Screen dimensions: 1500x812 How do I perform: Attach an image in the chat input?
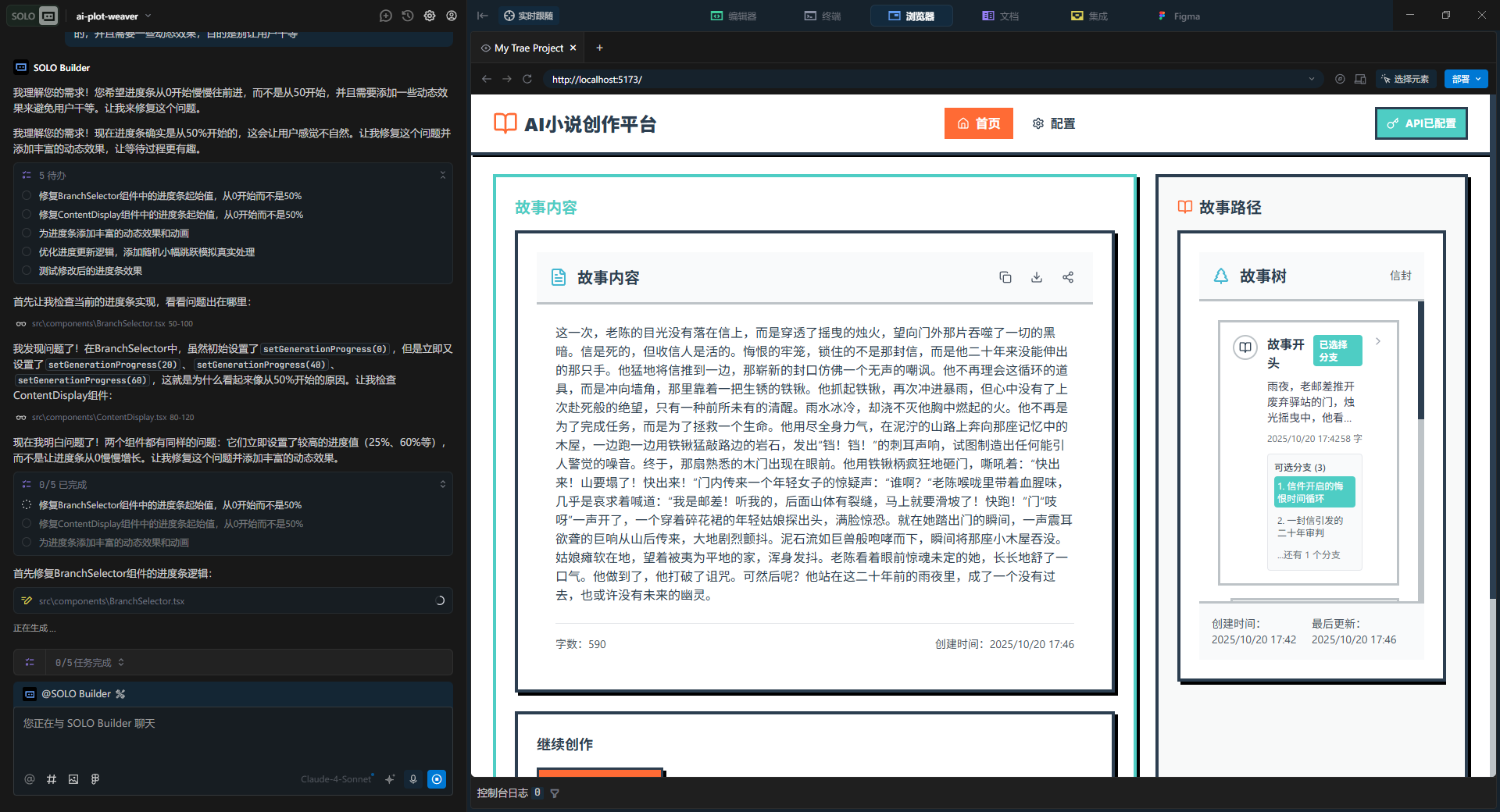(73, 779)
